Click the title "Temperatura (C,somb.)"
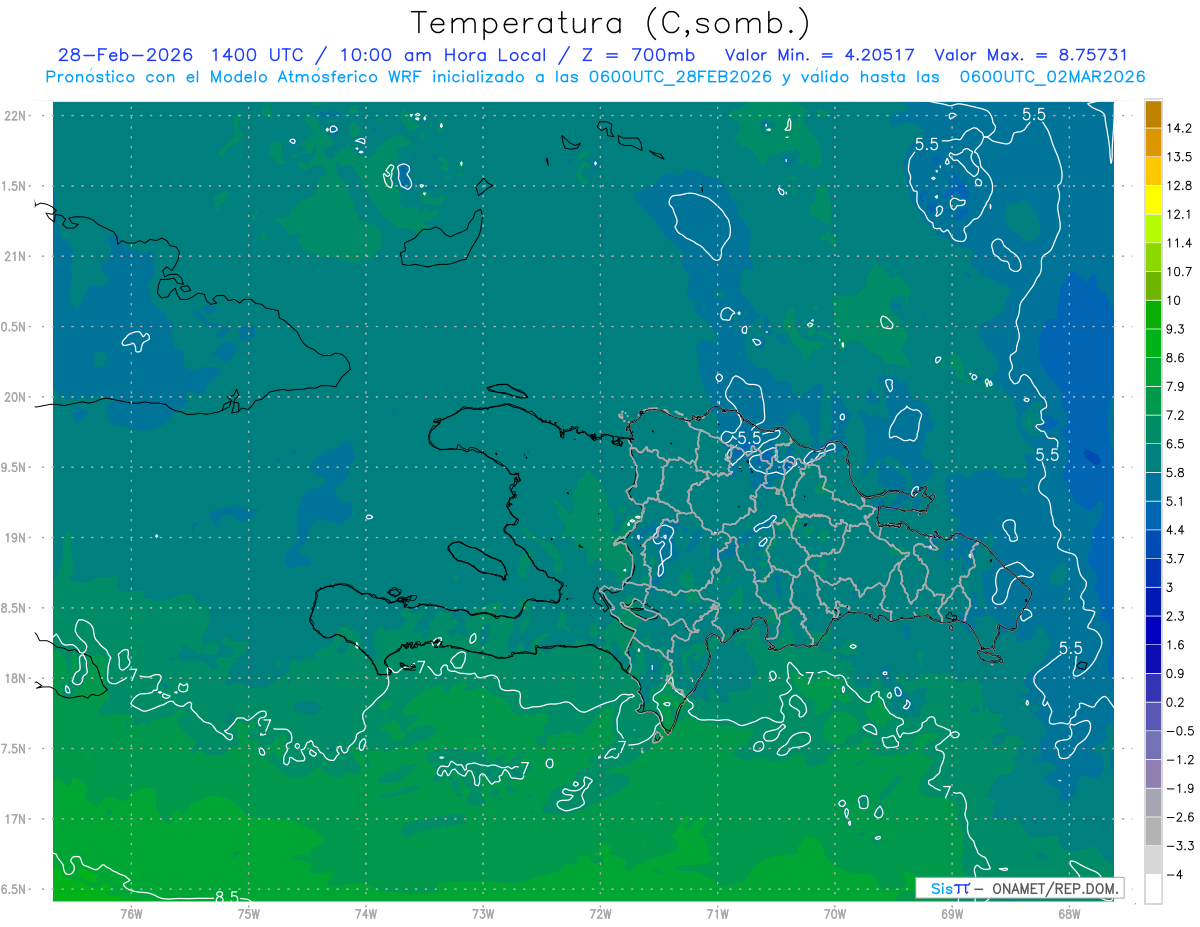 click(611, 24)
